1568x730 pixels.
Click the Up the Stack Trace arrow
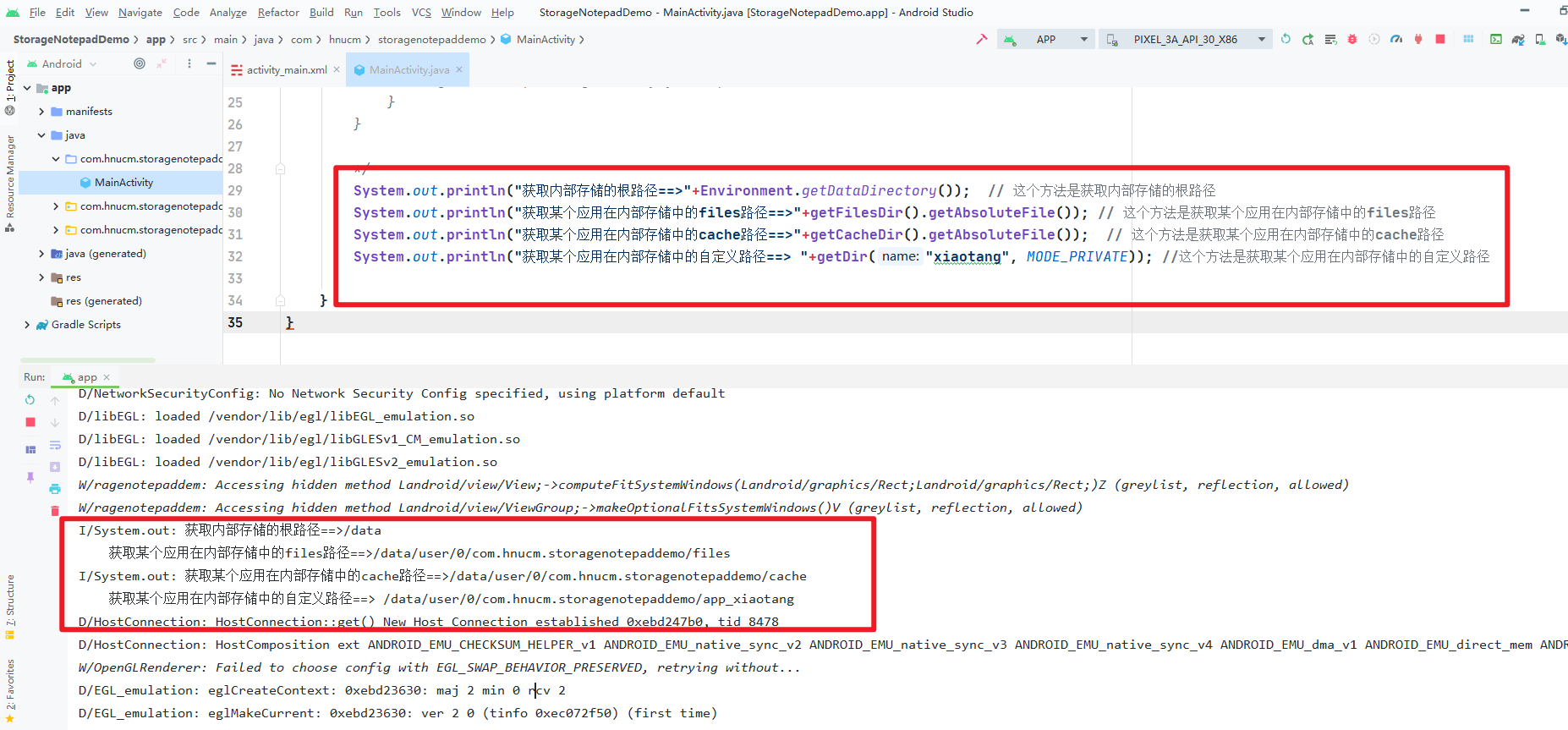coord(55,400)
